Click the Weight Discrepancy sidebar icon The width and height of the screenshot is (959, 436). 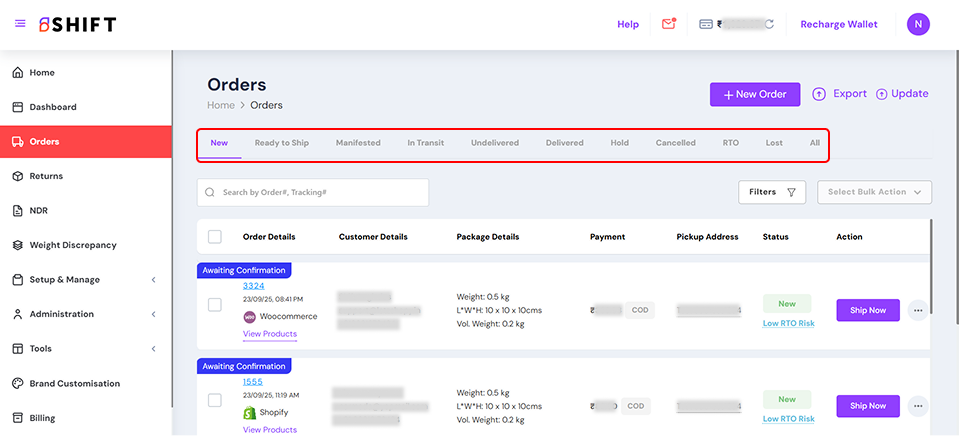[x=17, y=245]
